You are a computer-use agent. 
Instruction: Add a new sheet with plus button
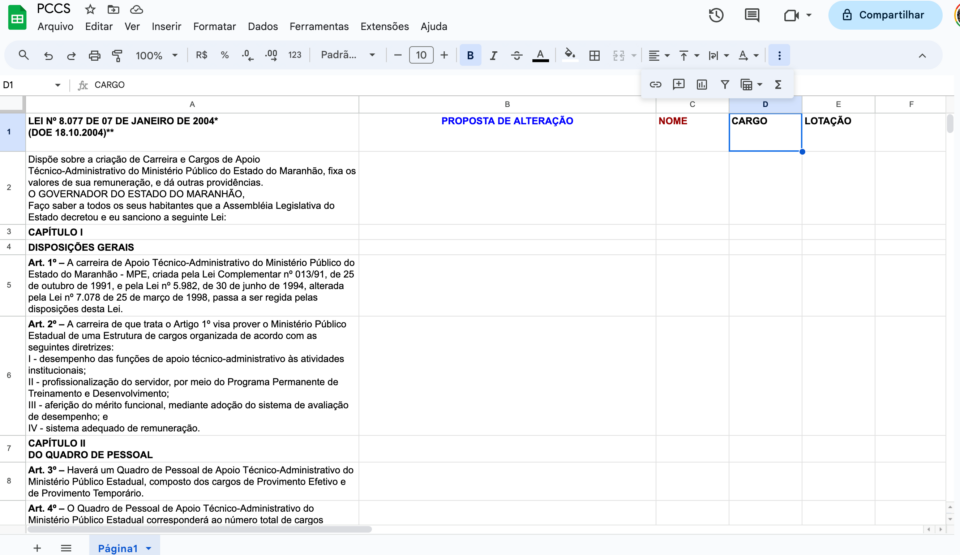point(37,548)
